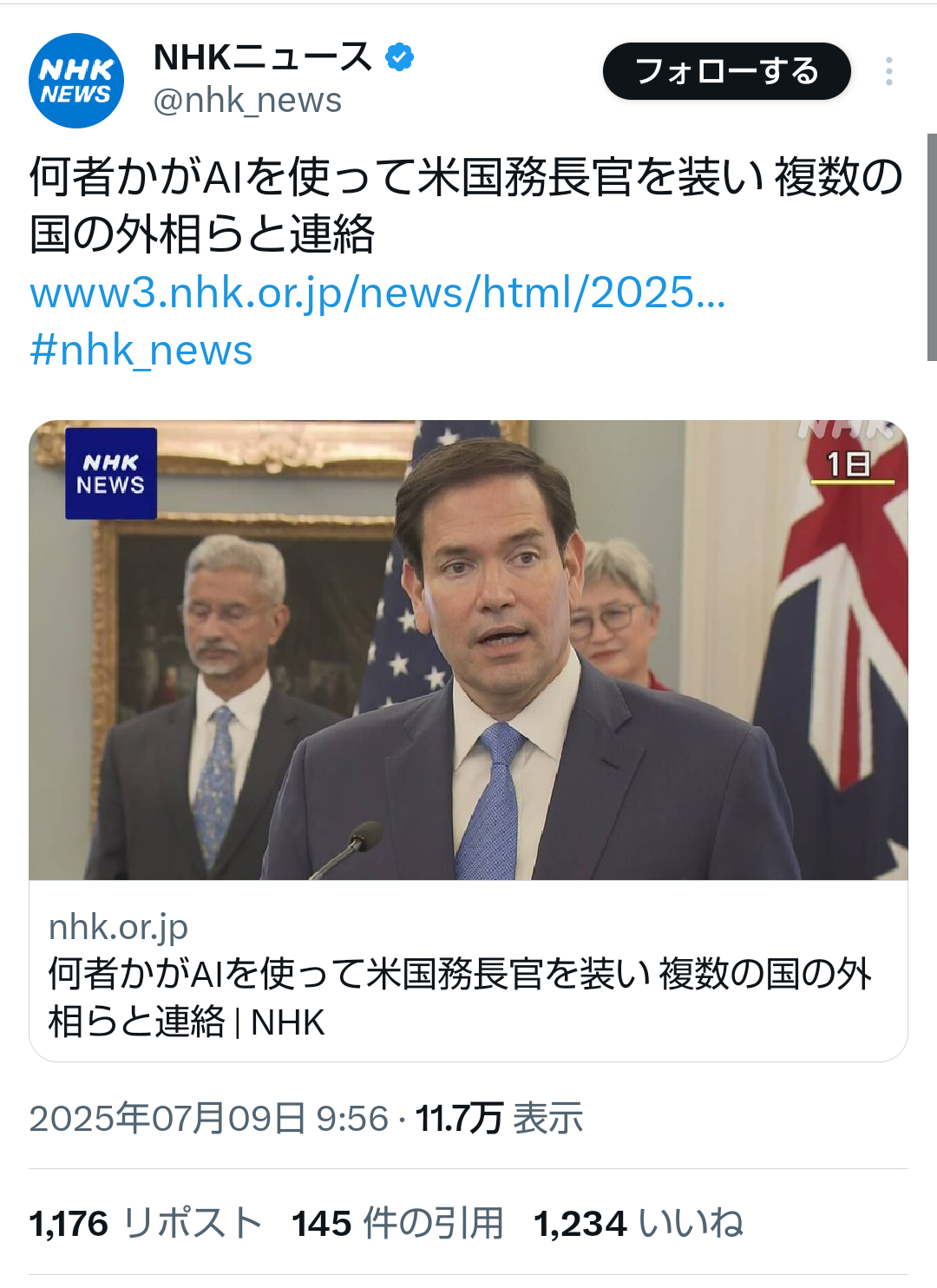Show the 145 件の引用 quotes list
Viewport: 937px width, 1288px height.
point(398,1224)
